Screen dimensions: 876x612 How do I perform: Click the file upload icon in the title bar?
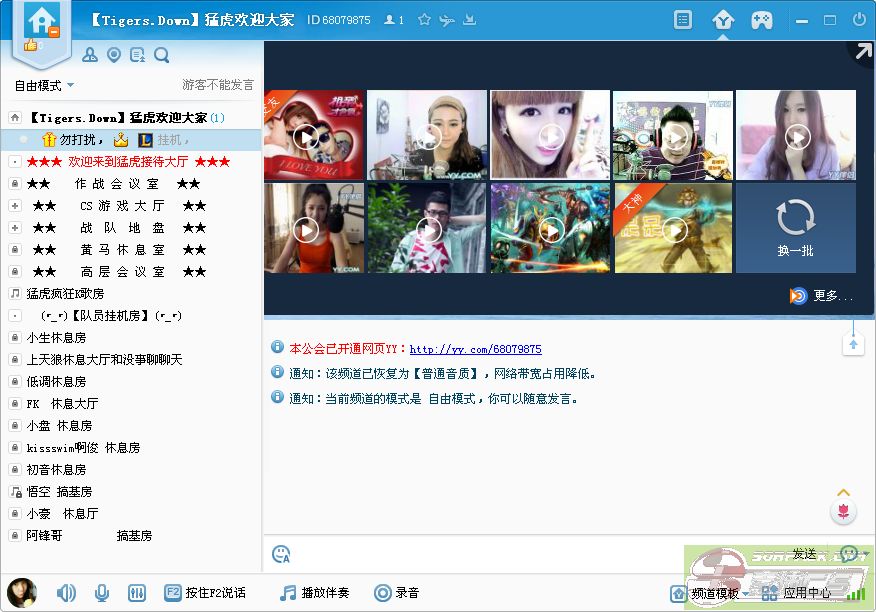(x=470, y=19)
